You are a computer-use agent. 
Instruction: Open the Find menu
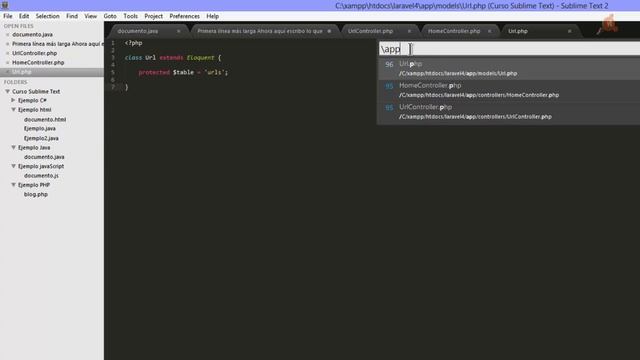[72, 16]
